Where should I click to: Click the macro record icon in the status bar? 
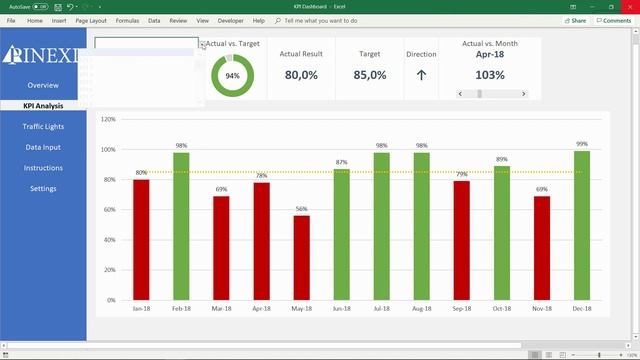5,355
